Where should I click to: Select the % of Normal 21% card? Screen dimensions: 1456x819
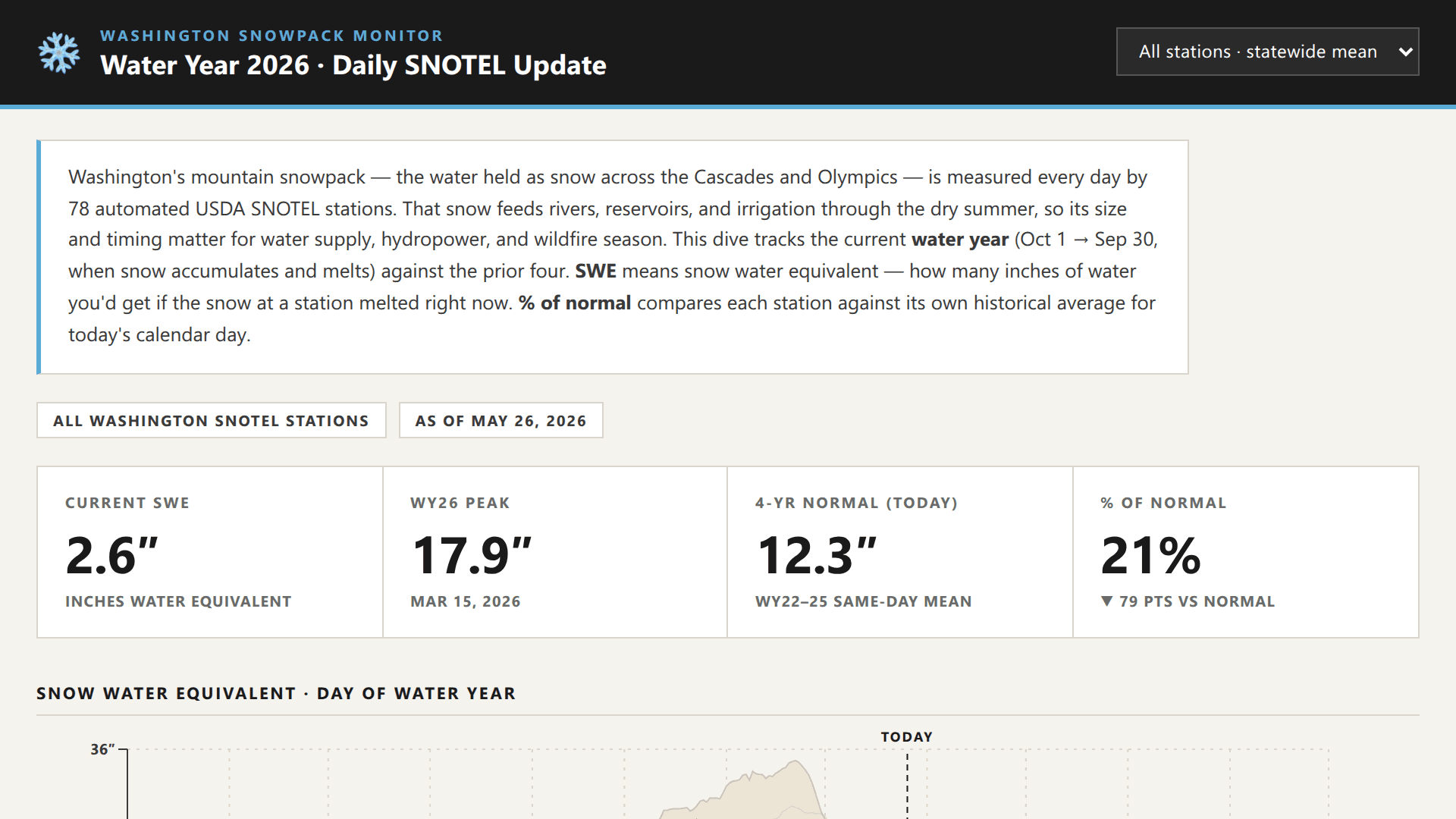(1246, 552)
